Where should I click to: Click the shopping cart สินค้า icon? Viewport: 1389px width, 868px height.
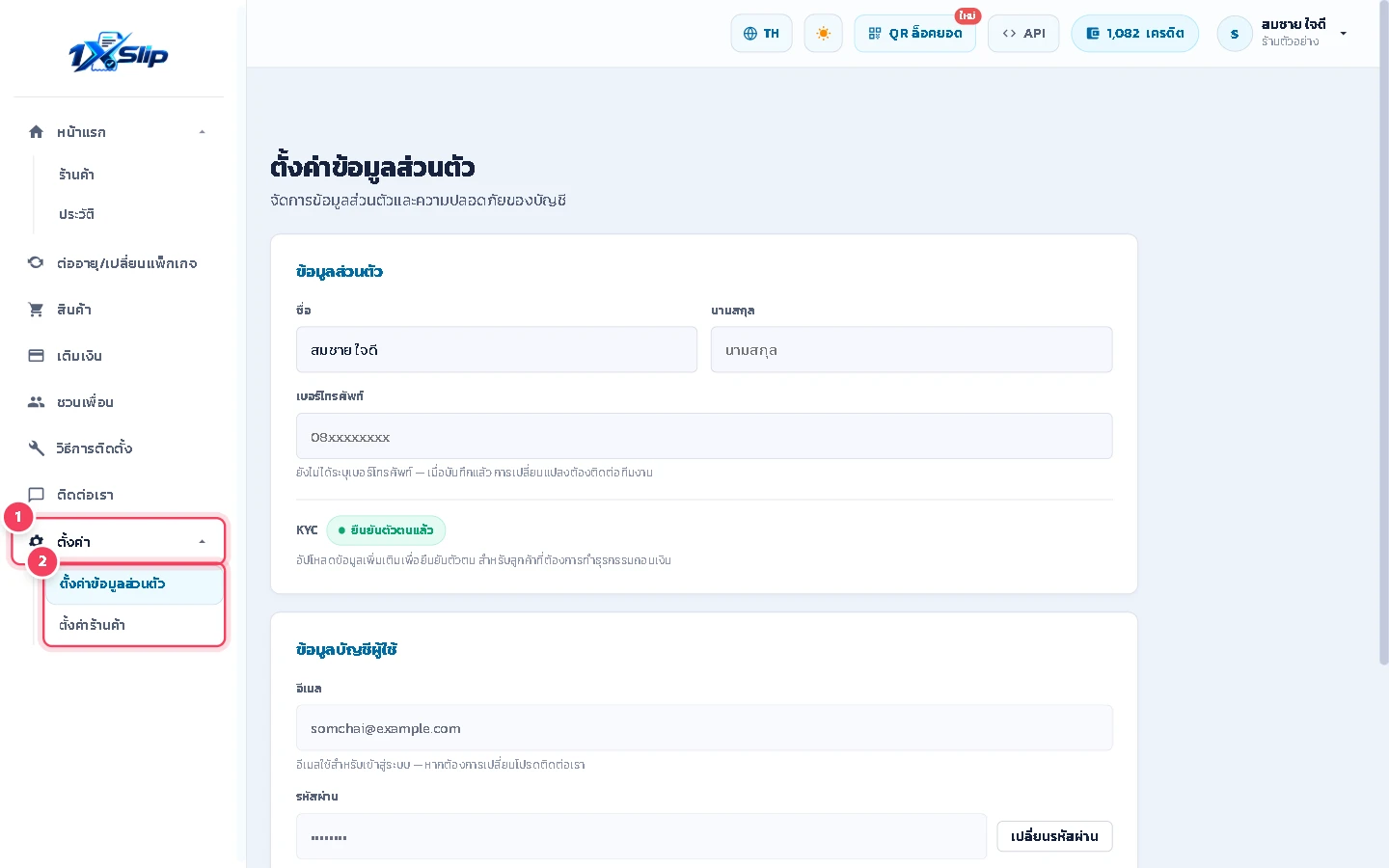pyautogui.click(x=36, y=309)
